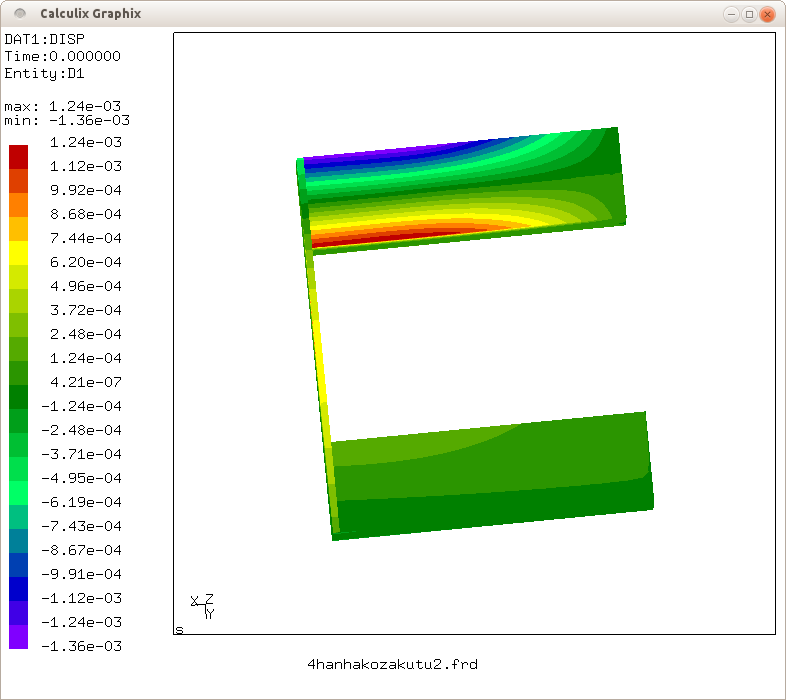This screenshot has width=786, height=700.
Task: Click the red 1.24e-03 legend swatch
Action: coord(19,157)
